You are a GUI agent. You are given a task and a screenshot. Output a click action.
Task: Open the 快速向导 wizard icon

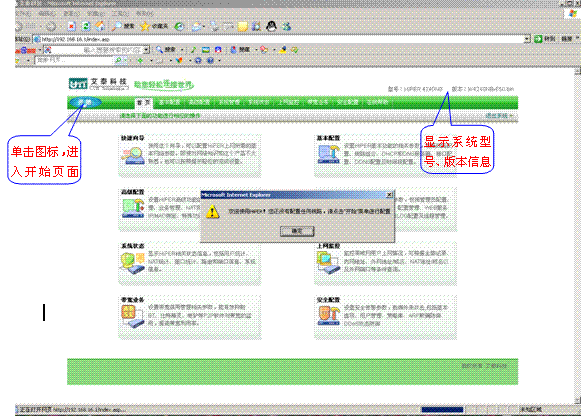coord(133,155)
